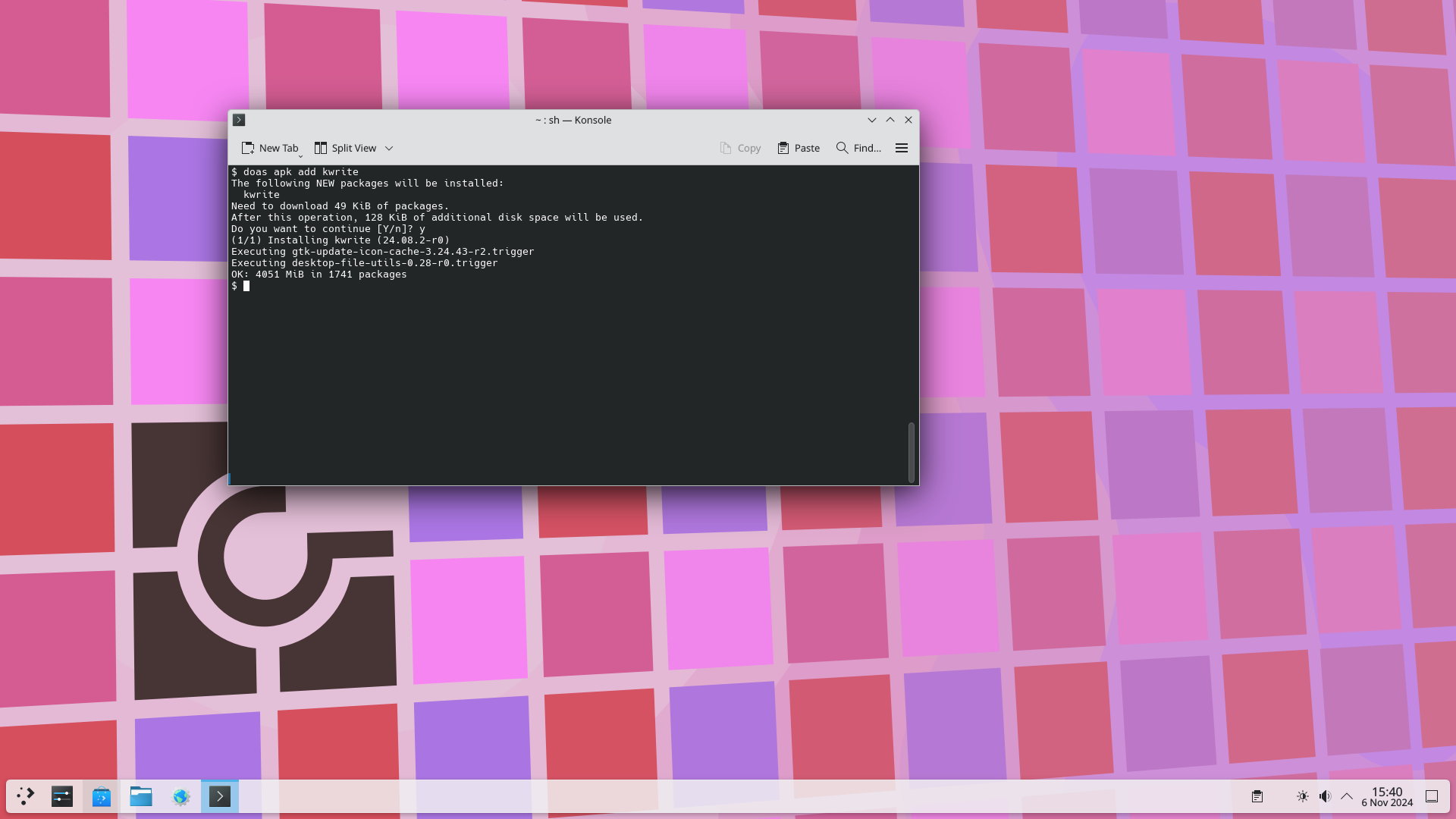Close the Konsole window
Screen dimensions: 1456x819
click(908, 120)
